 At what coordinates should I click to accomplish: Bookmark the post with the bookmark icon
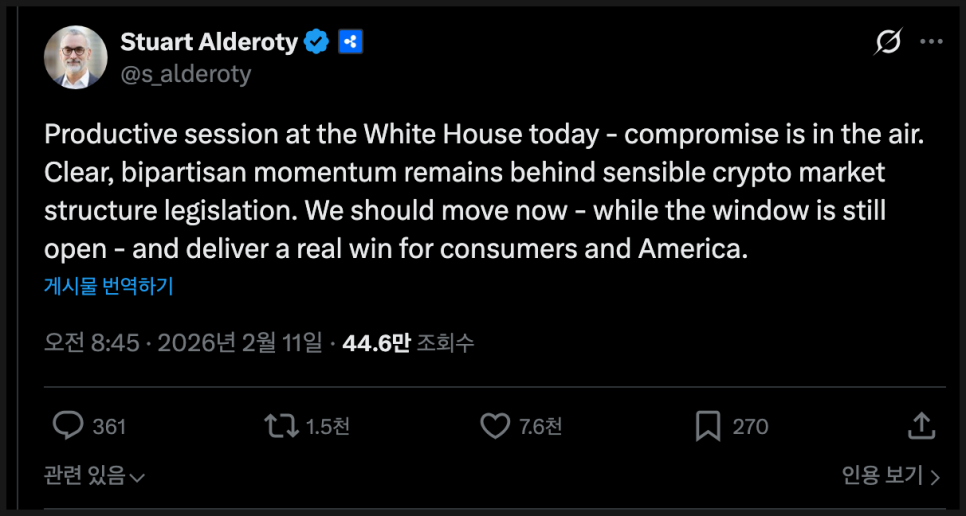708,426
